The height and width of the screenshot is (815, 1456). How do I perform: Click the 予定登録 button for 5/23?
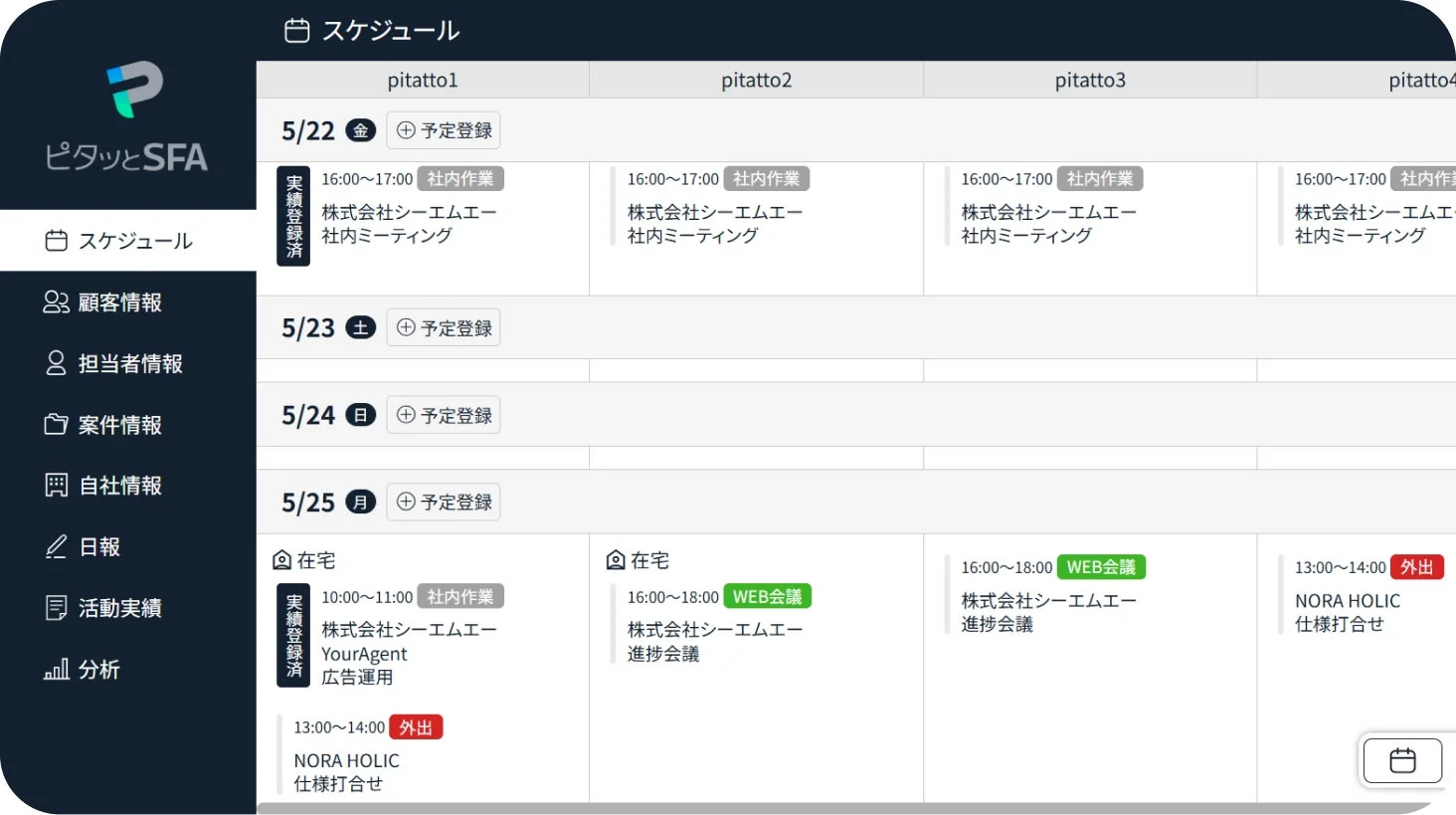pyautogui.click(x=444, y=327)
